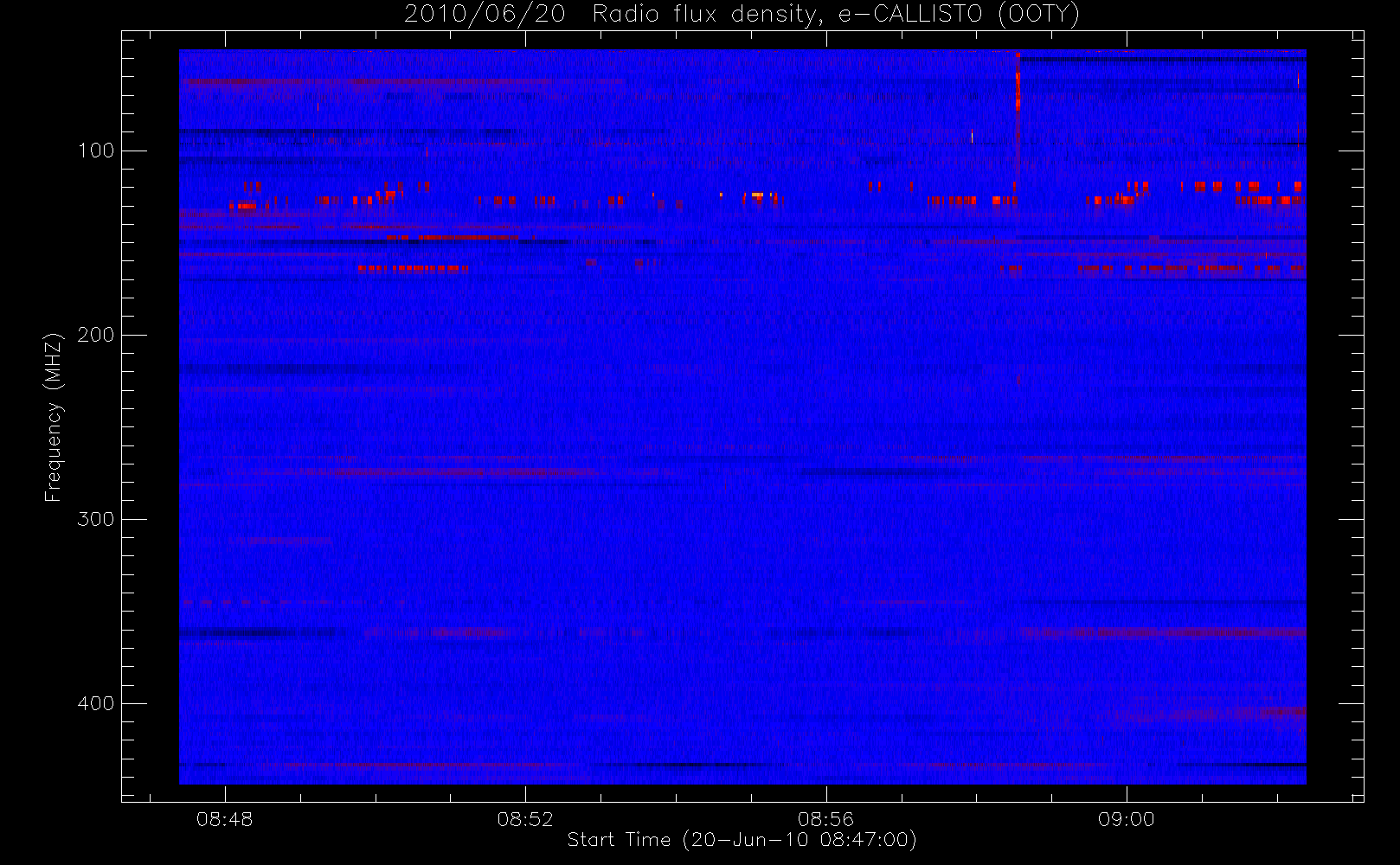1400x865 pixels.
Task: Click the 300 frequency tick label
Action: pos(95,519)
